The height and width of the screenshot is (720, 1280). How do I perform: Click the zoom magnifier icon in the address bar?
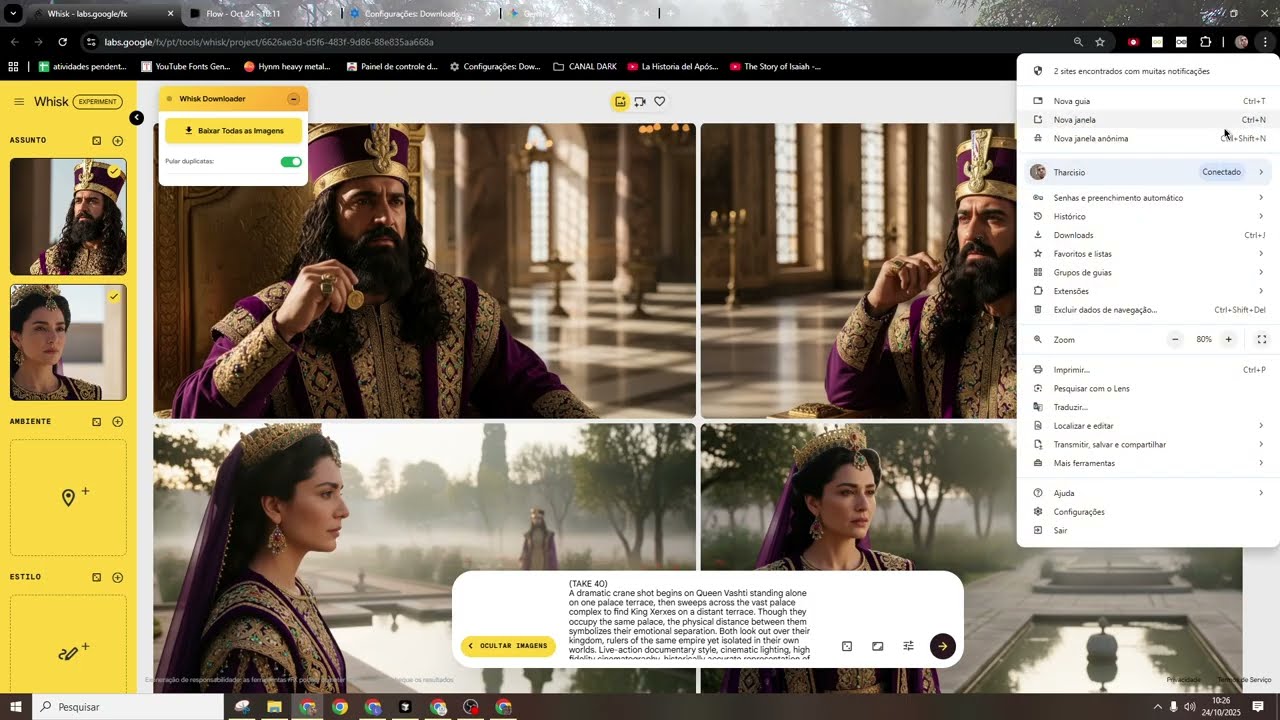pos(1077,42)
